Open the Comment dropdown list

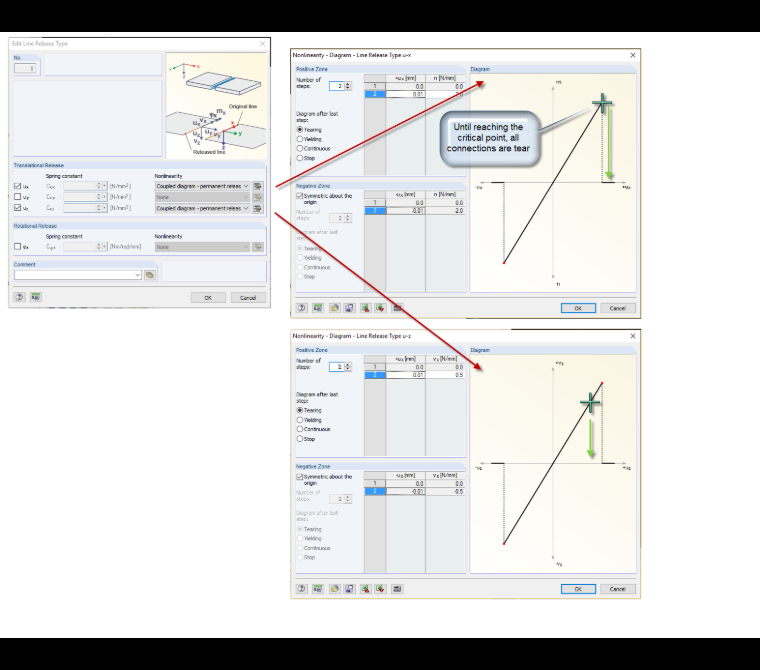(x=138, y=275)
